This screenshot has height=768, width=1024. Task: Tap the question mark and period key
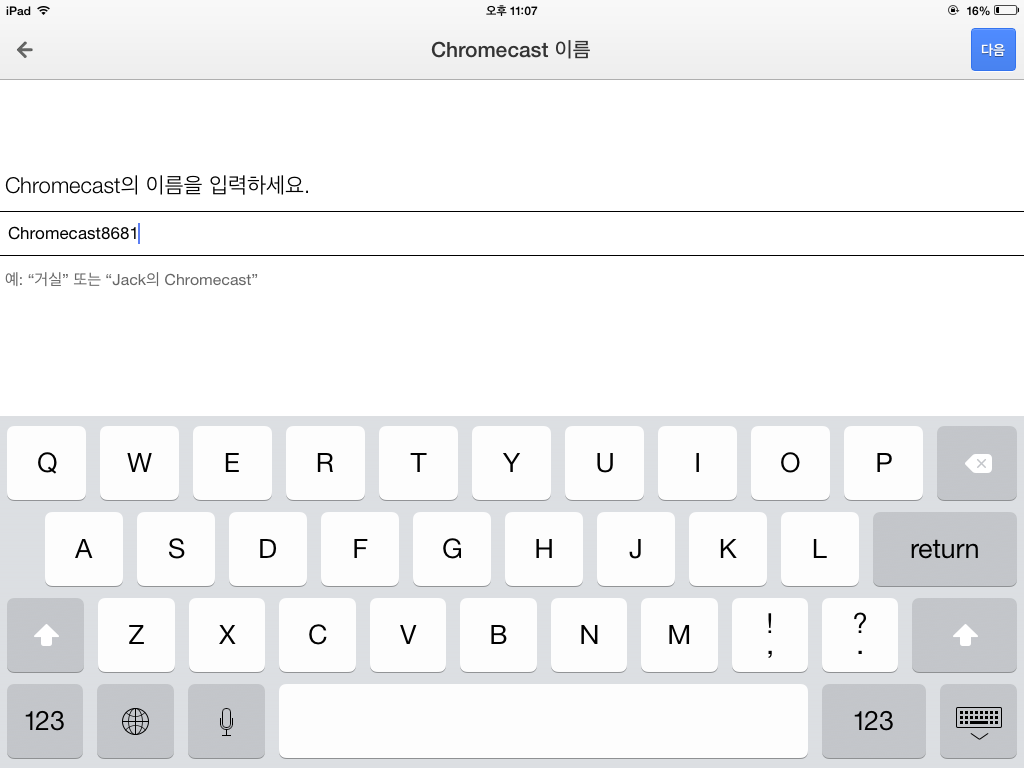coord(860,635)
